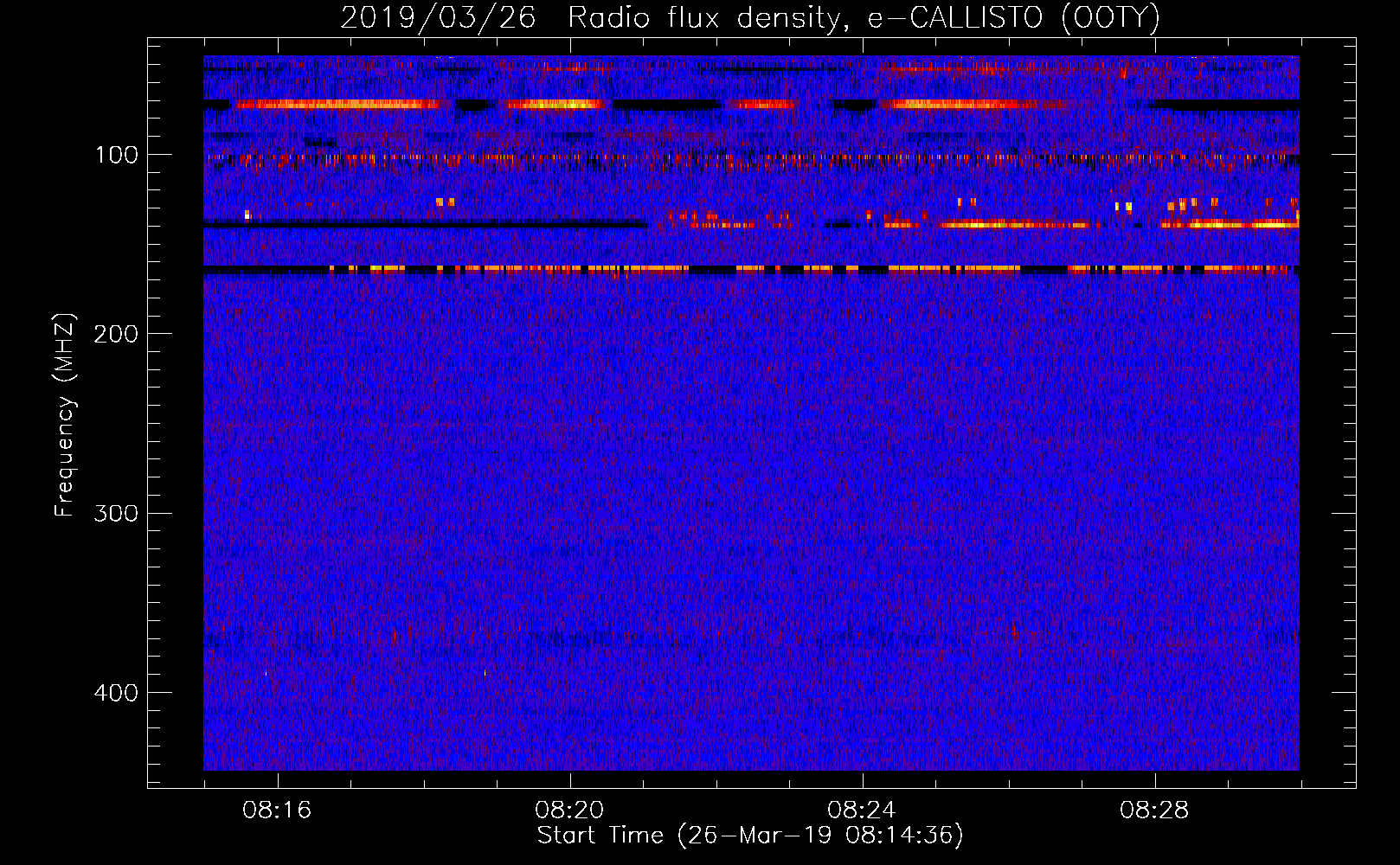This screenshot has height=865, width=1400.
Task: Click the 300 frequency tick label
Action: coord(116,513)
